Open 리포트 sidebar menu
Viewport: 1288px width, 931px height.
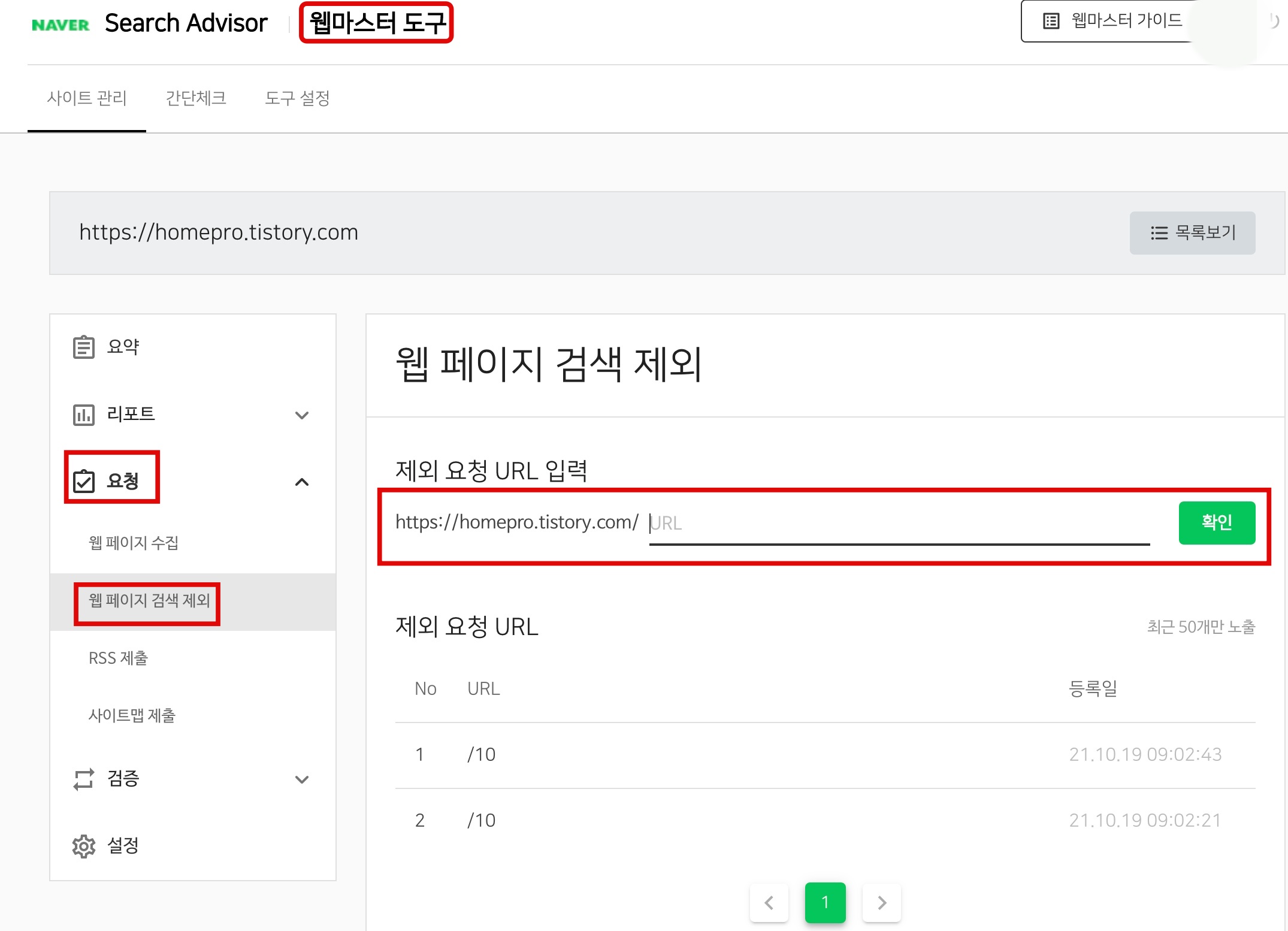(192, 414)
